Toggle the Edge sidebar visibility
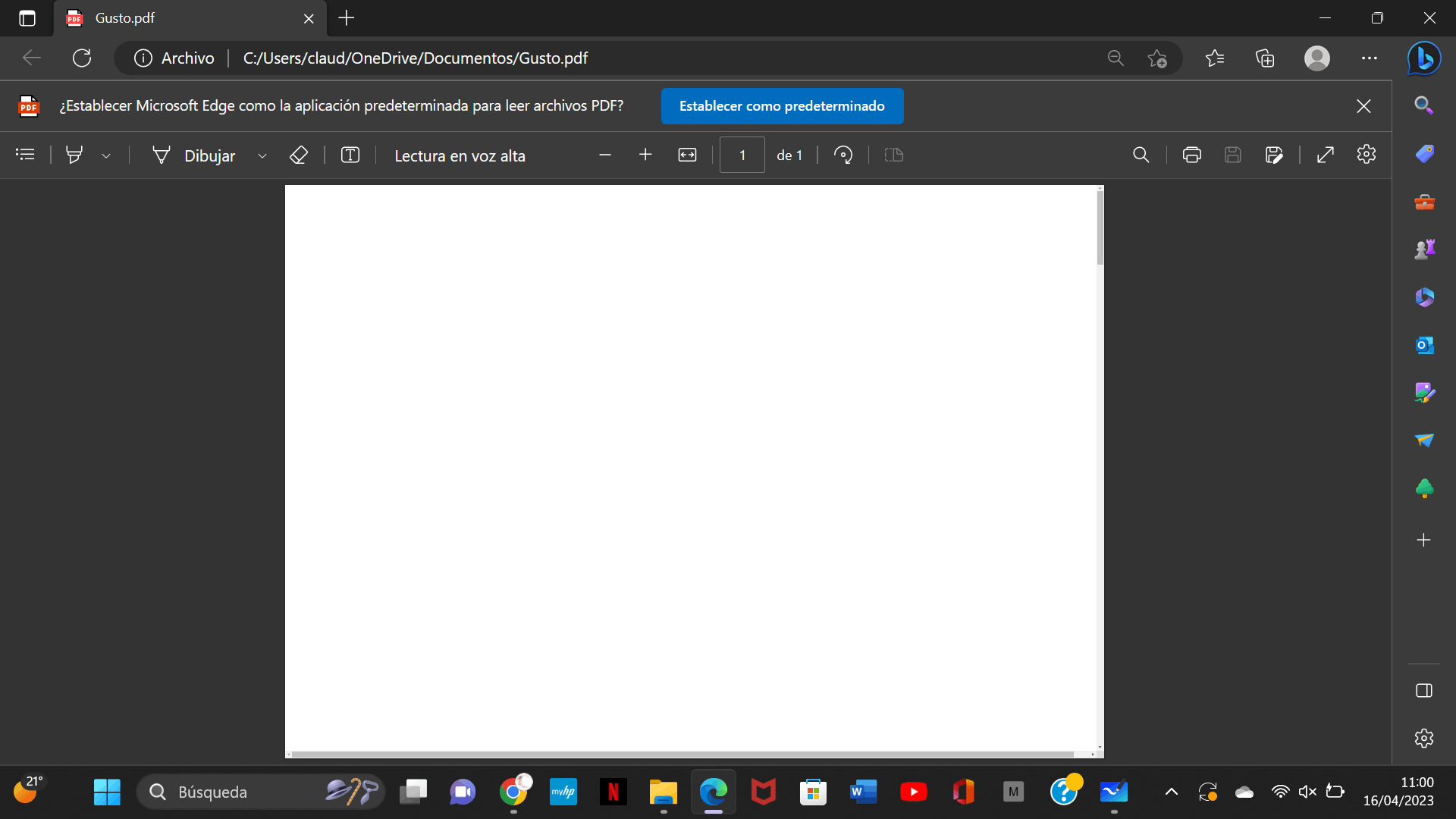Image resolution: width=1456 pixels, height=819 pixels. pyautogui.click(x=1423, y=690)
